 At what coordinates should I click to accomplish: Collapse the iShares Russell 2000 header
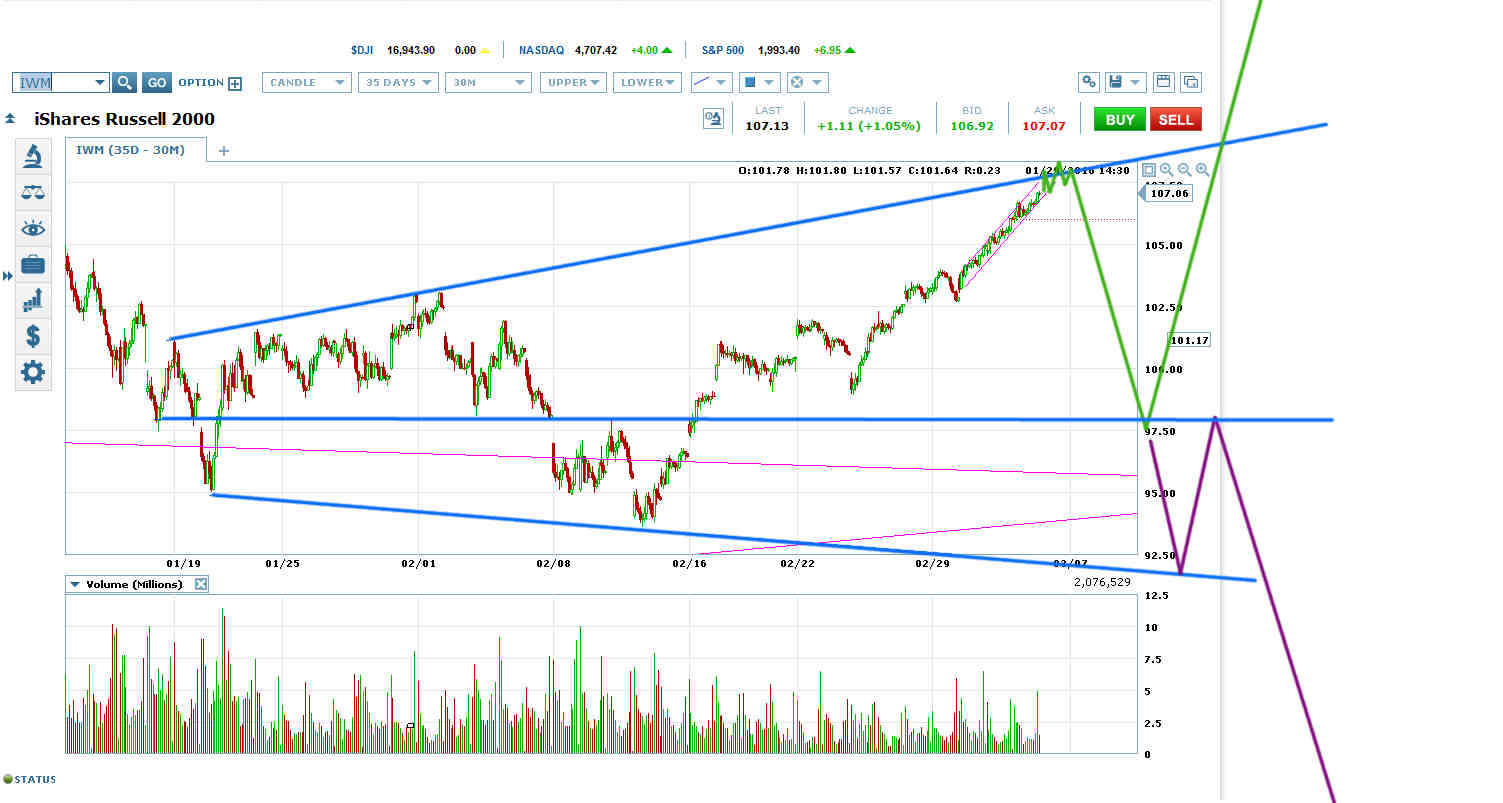tap(10, 119)
